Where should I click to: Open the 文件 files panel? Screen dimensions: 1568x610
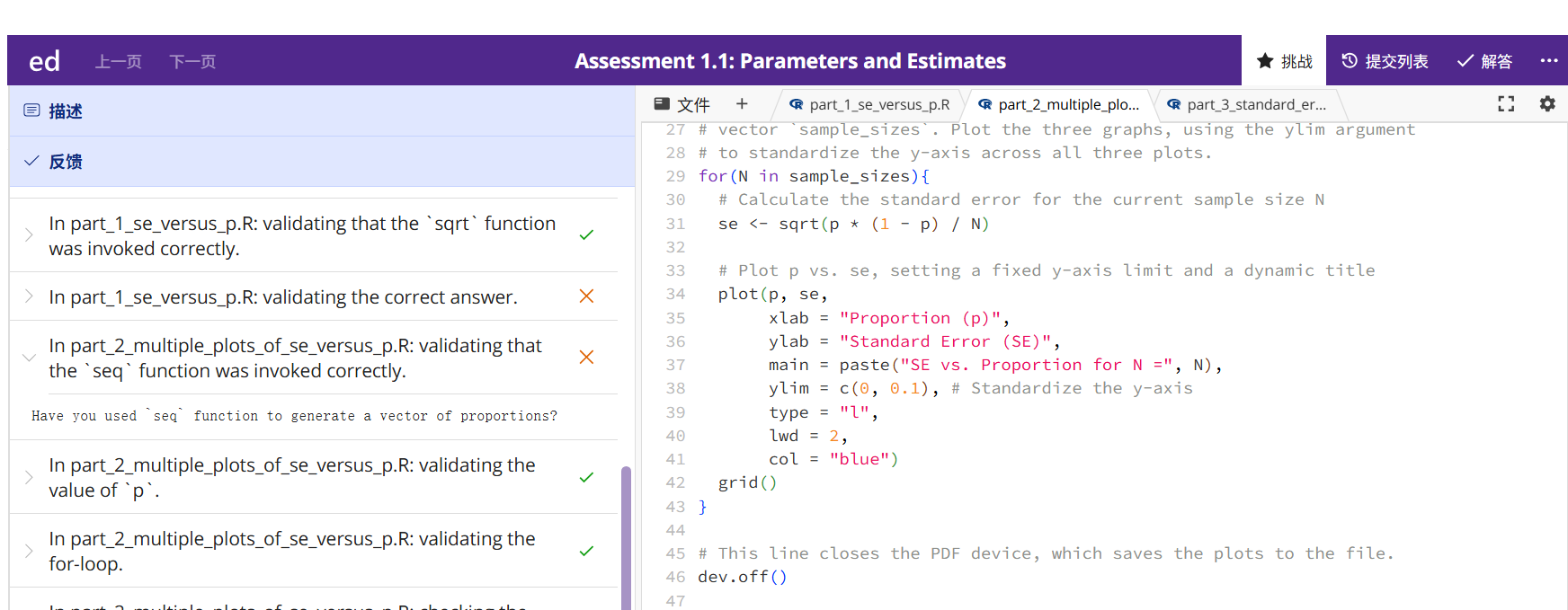[682, 104]
